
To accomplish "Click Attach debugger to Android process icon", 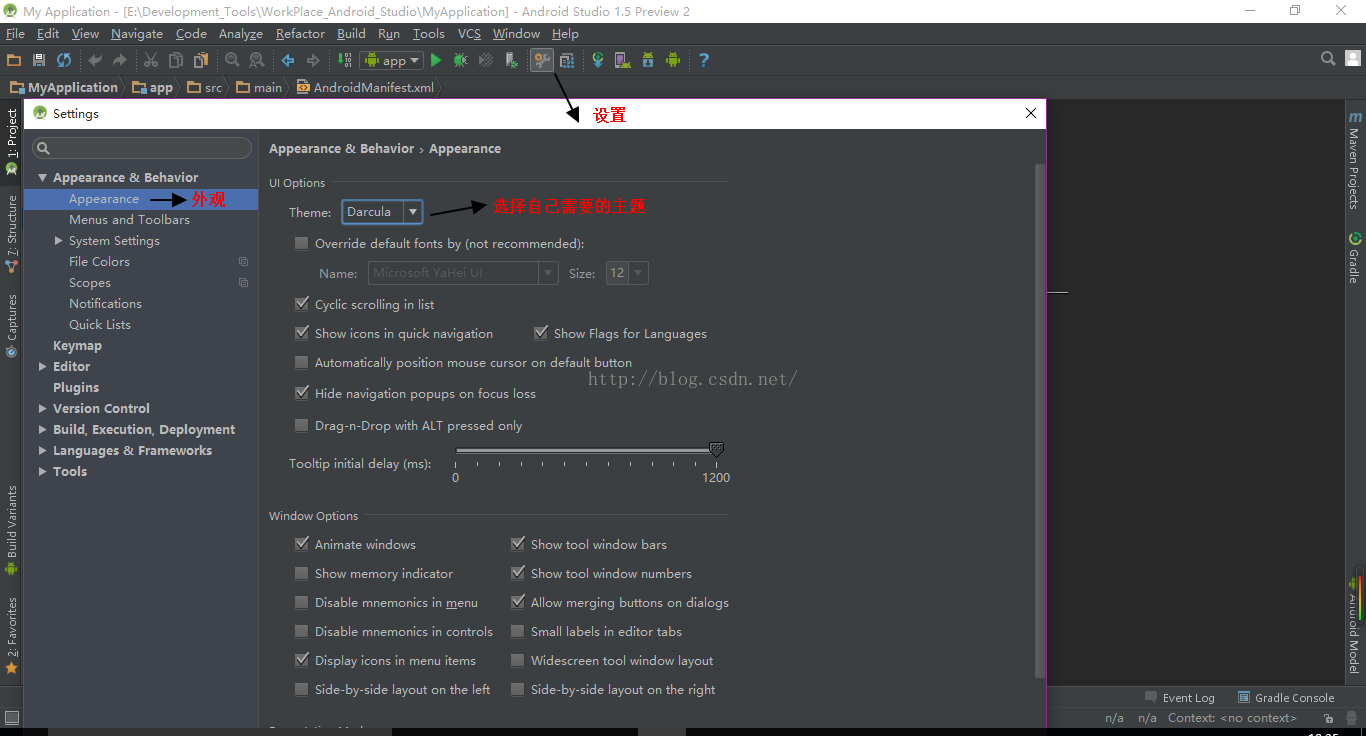I will [511, 60].
